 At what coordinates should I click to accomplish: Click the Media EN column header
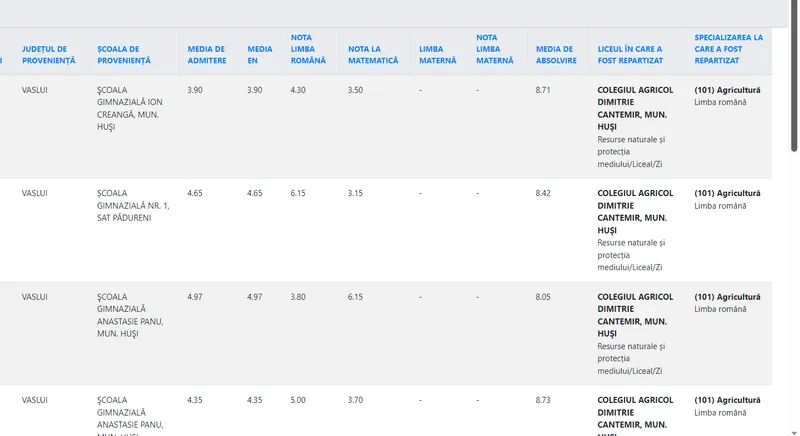260,54
